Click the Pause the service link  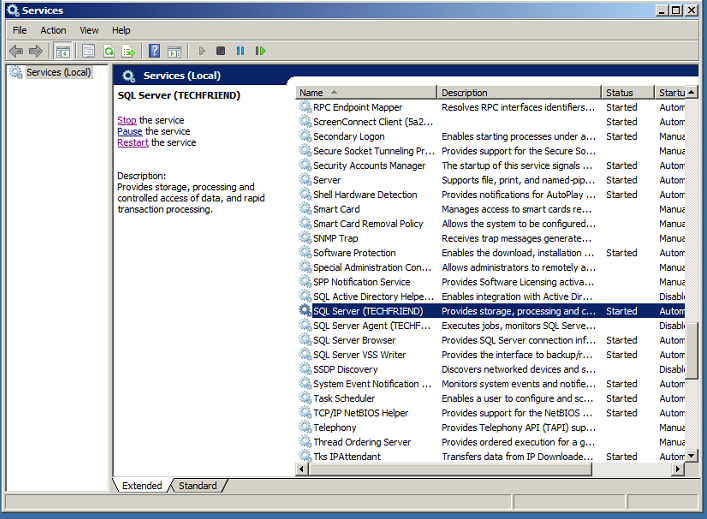pyautogui.click(x=130, y=132)
